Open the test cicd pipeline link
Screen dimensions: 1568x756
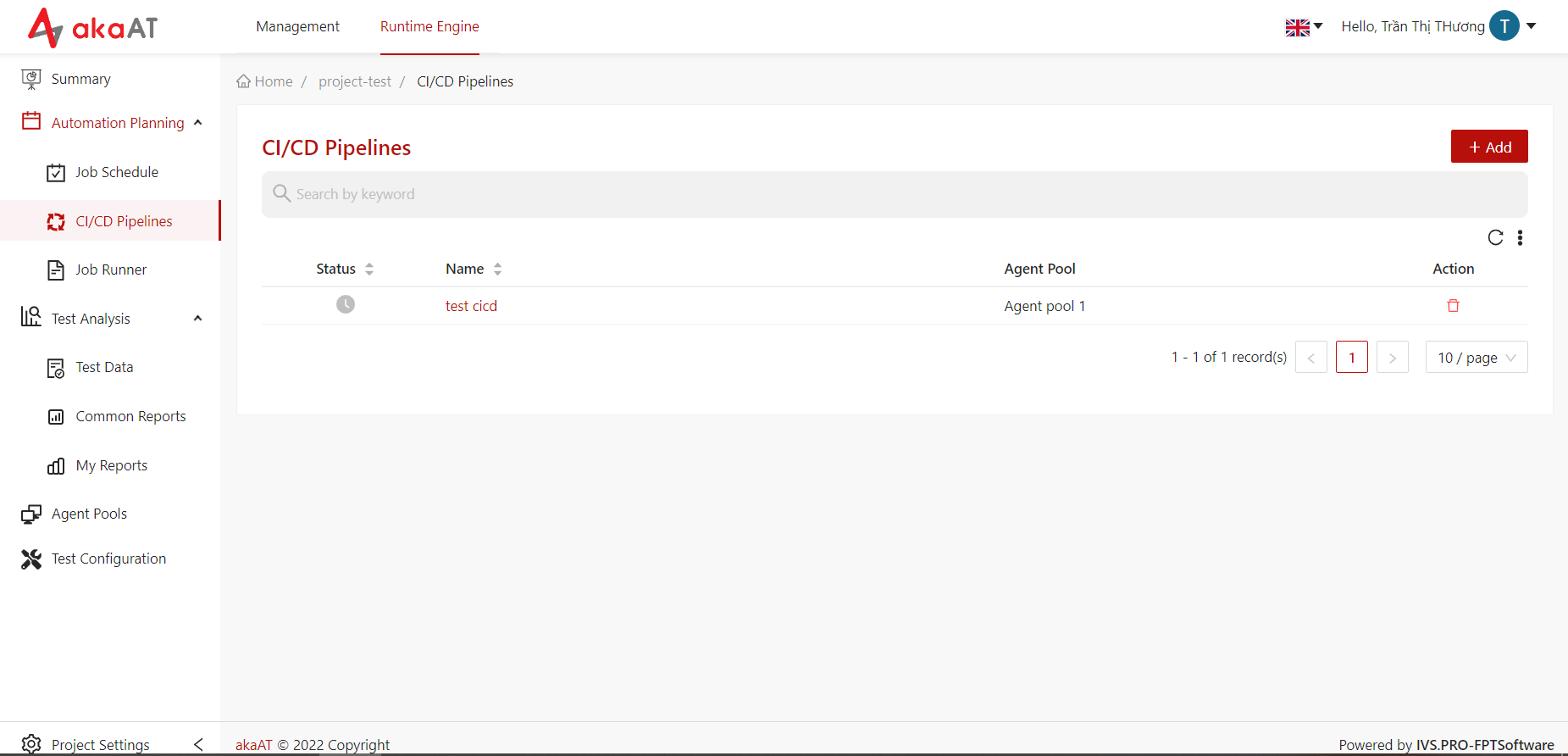point(471,306)
